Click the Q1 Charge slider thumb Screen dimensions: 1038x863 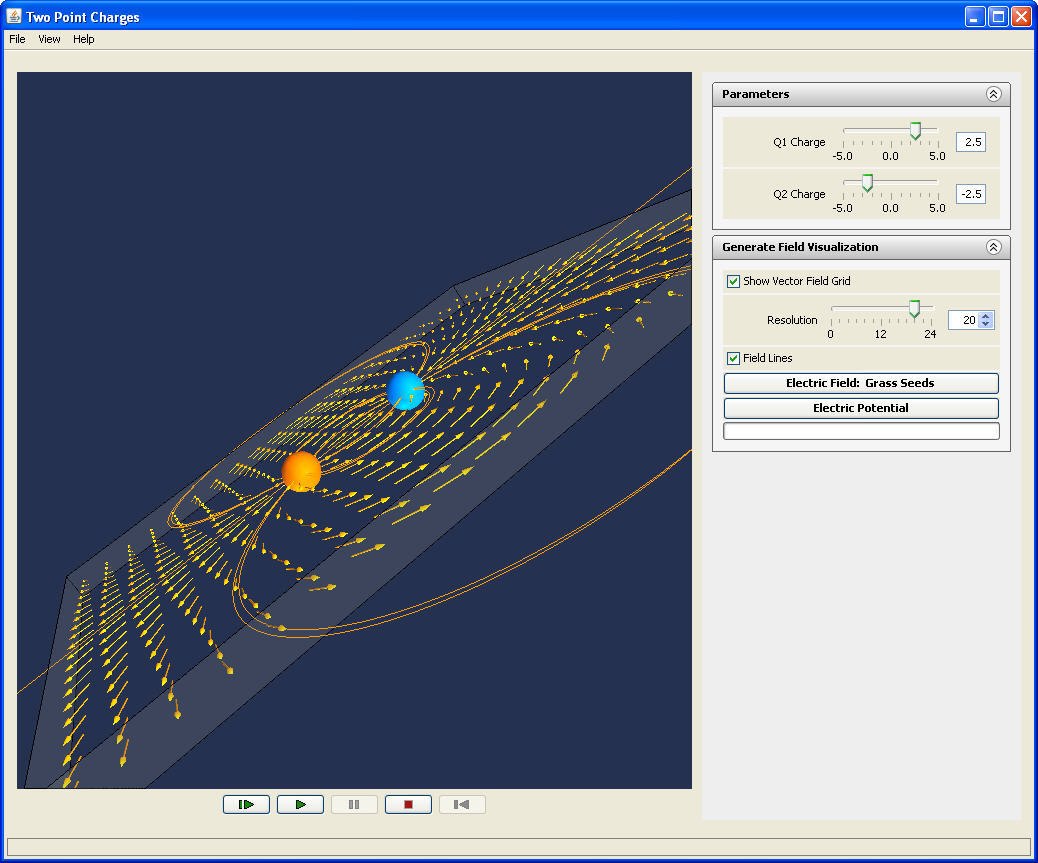coord(915,130)
